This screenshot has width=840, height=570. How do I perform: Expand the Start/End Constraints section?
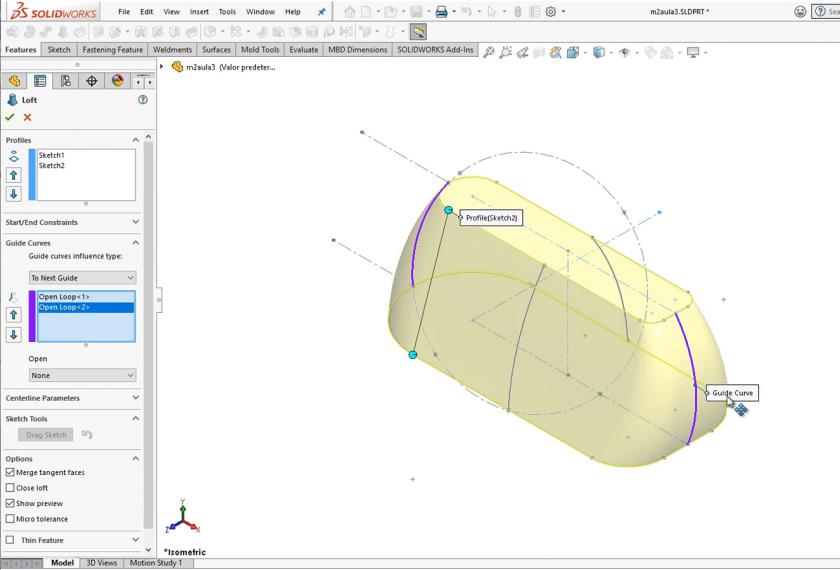pyautogui.click(x=70, y=222)
